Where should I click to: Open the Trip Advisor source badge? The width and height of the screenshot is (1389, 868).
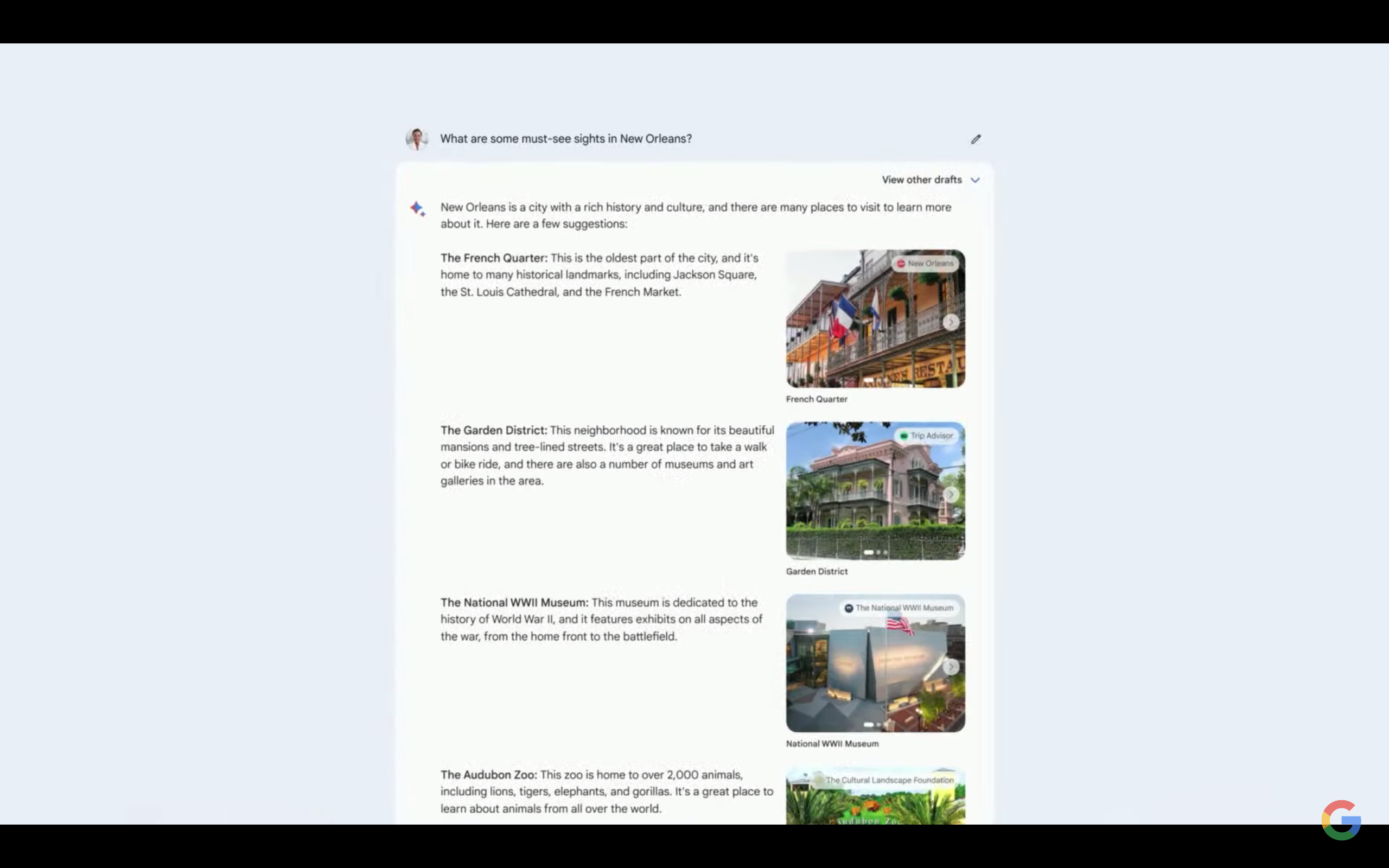click(x=926, y=436)
